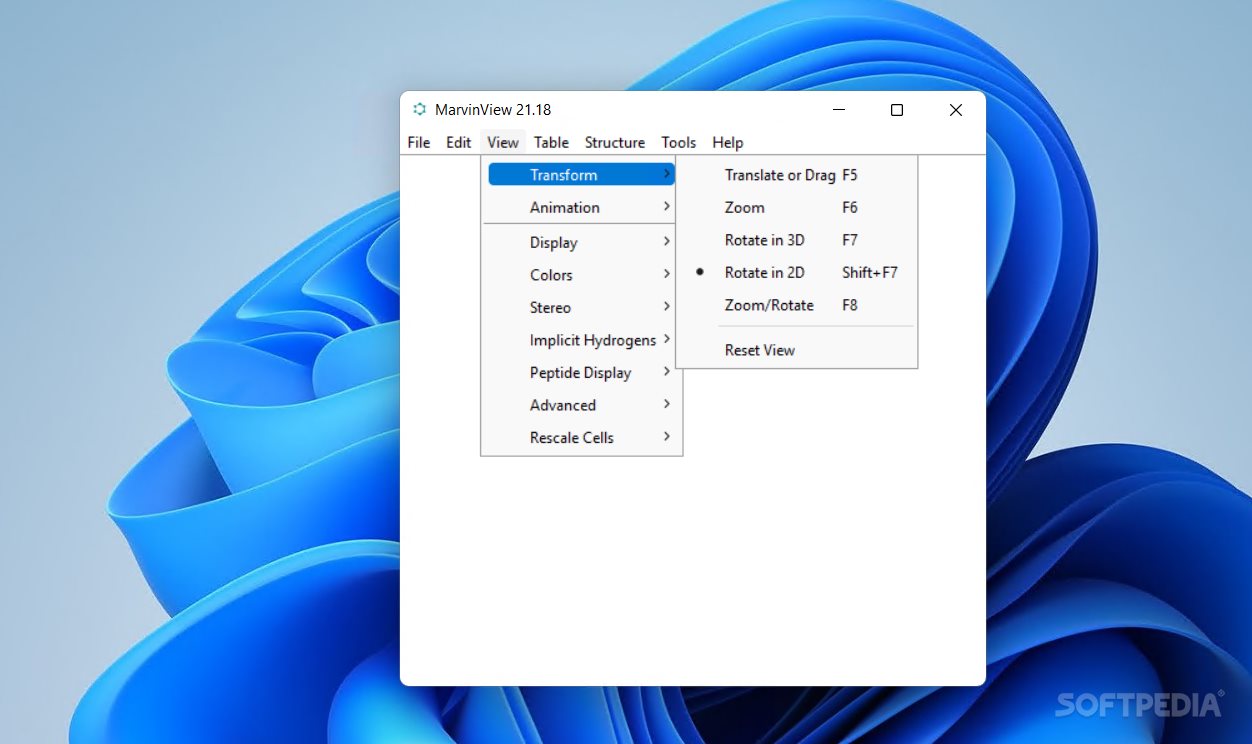Expand the Rescale Cells submenu

(x=582, y=437)
